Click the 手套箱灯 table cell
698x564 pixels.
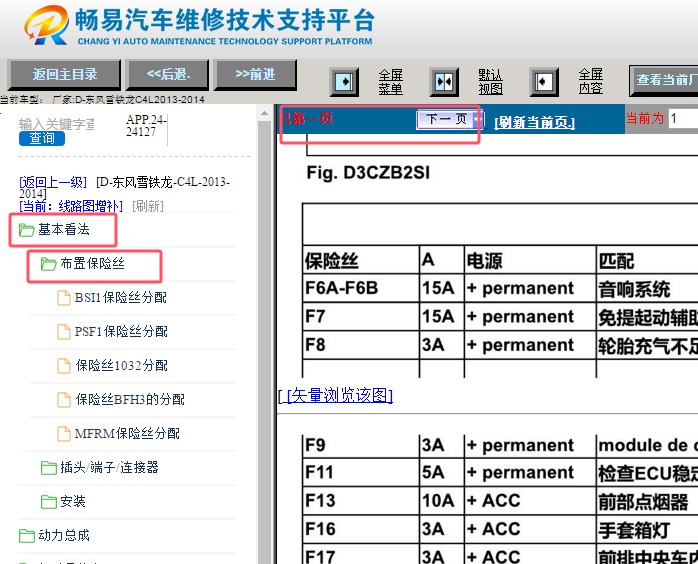coord(647,529)
